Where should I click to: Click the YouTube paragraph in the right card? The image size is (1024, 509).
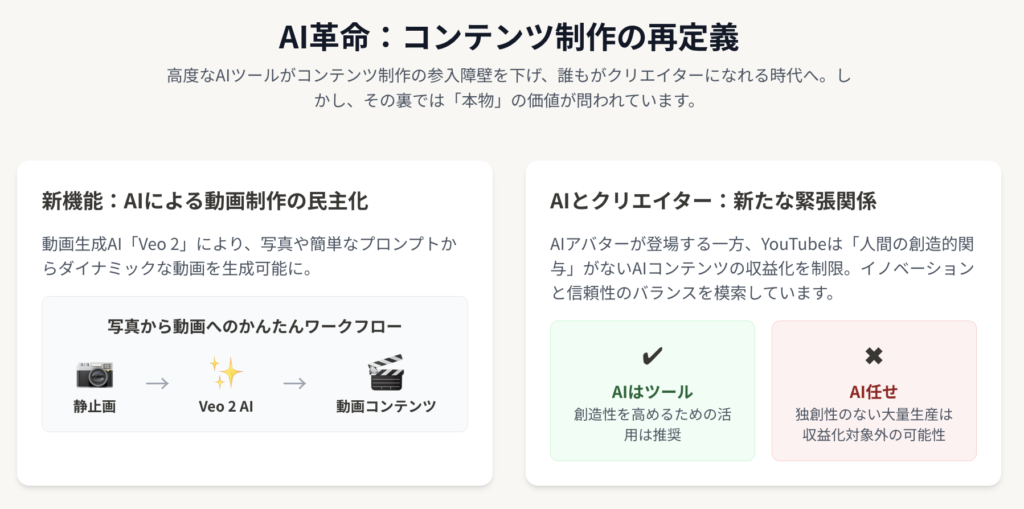(762, 269)
